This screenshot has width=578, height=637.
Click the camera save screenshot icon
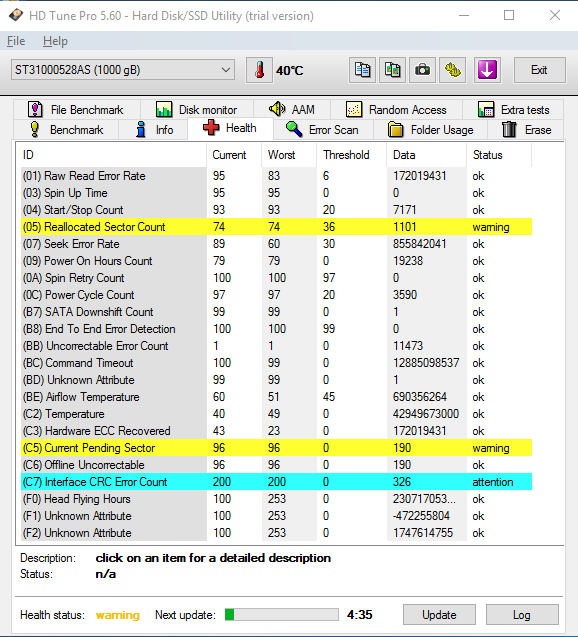pos(422,70)
